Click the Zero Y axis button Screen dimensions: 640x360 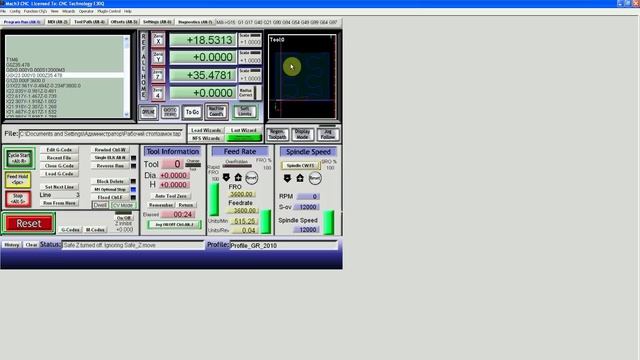[x=158, y=58]
